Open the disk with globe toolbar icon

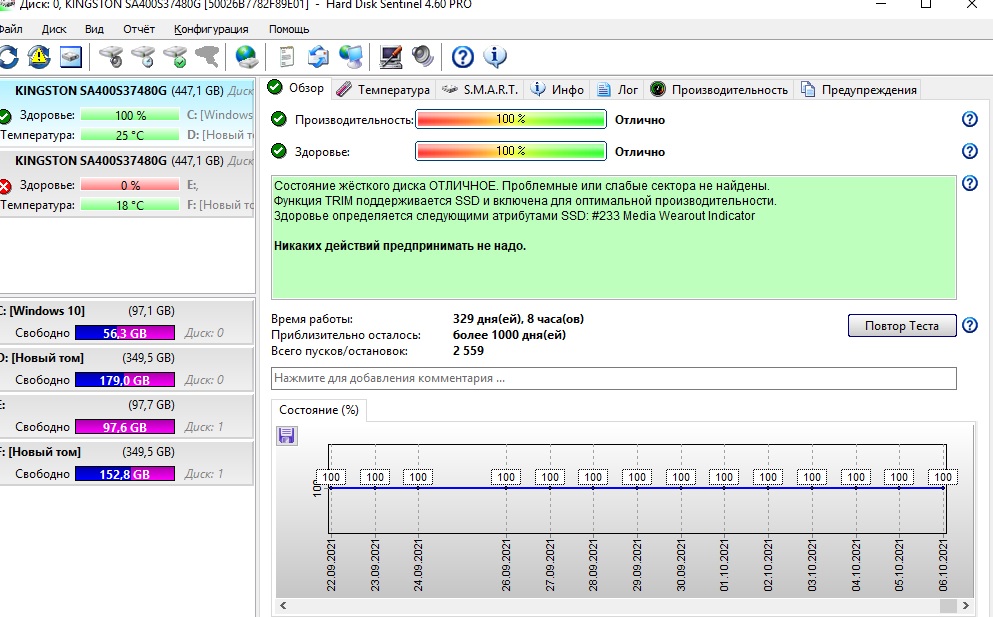click(245, 56)
